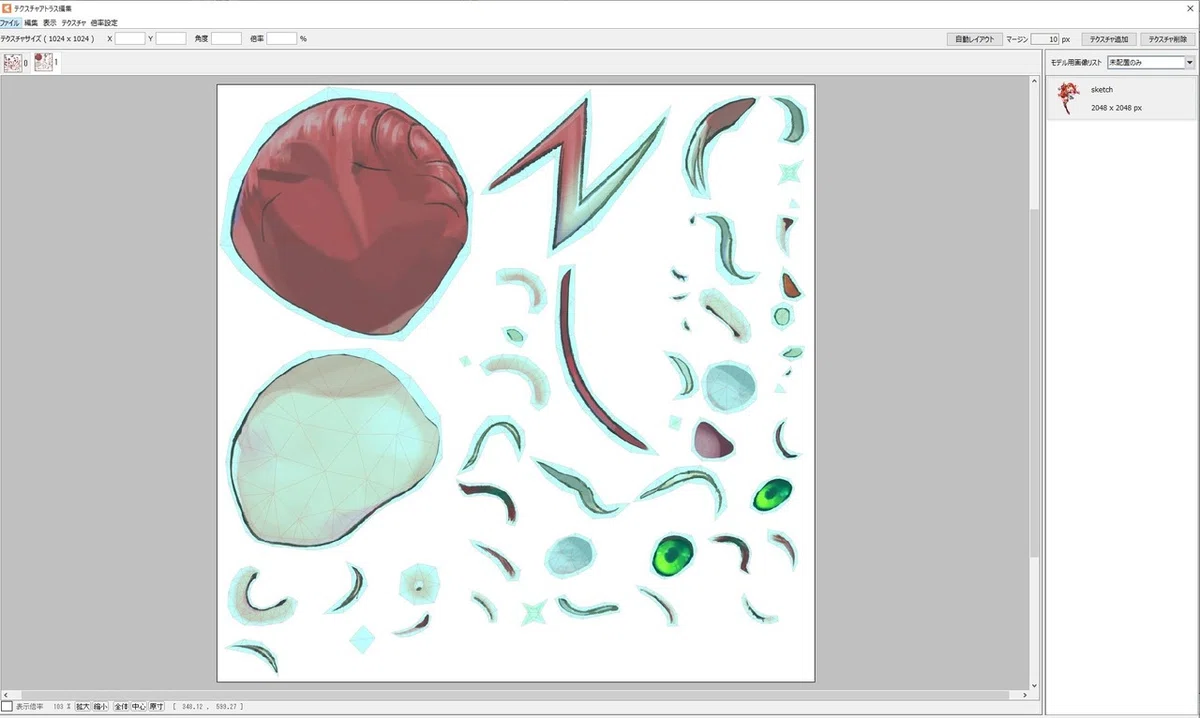Click the テクスチャ削除 button
Viewport: 1200px width, 718px height.
click(1168, 39)
